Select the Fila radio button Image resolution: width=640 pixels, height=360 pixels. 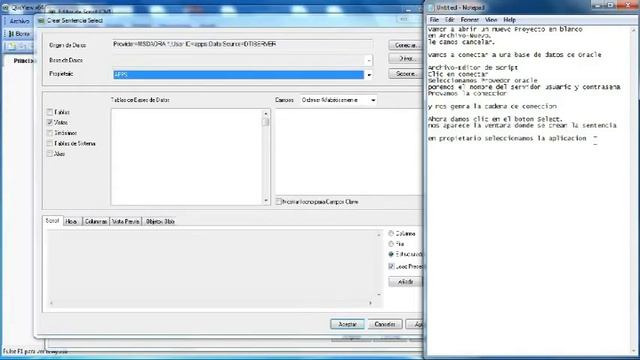click(391, 244)
